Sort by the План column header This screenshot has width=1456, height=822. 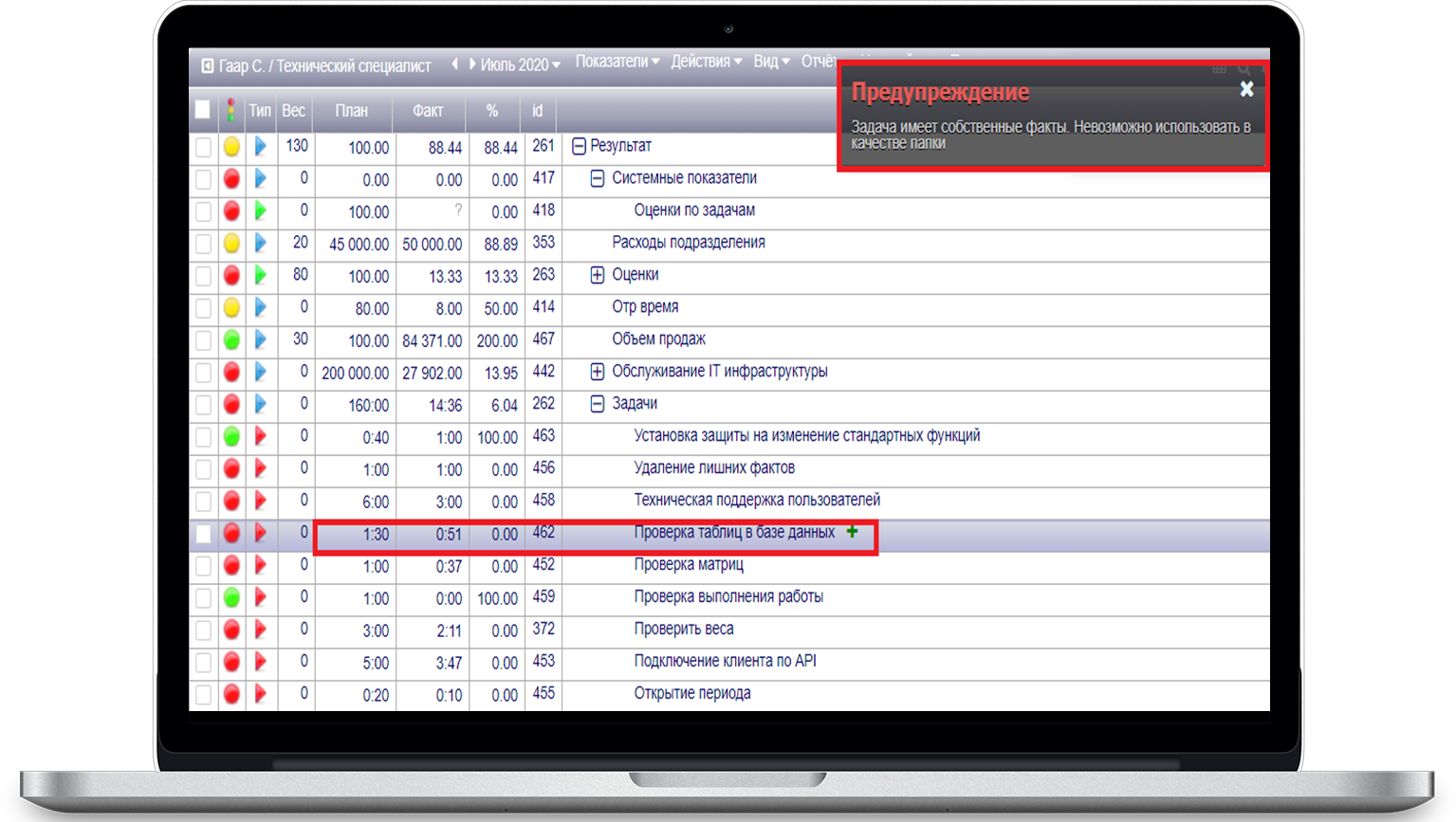click(351, 111)
